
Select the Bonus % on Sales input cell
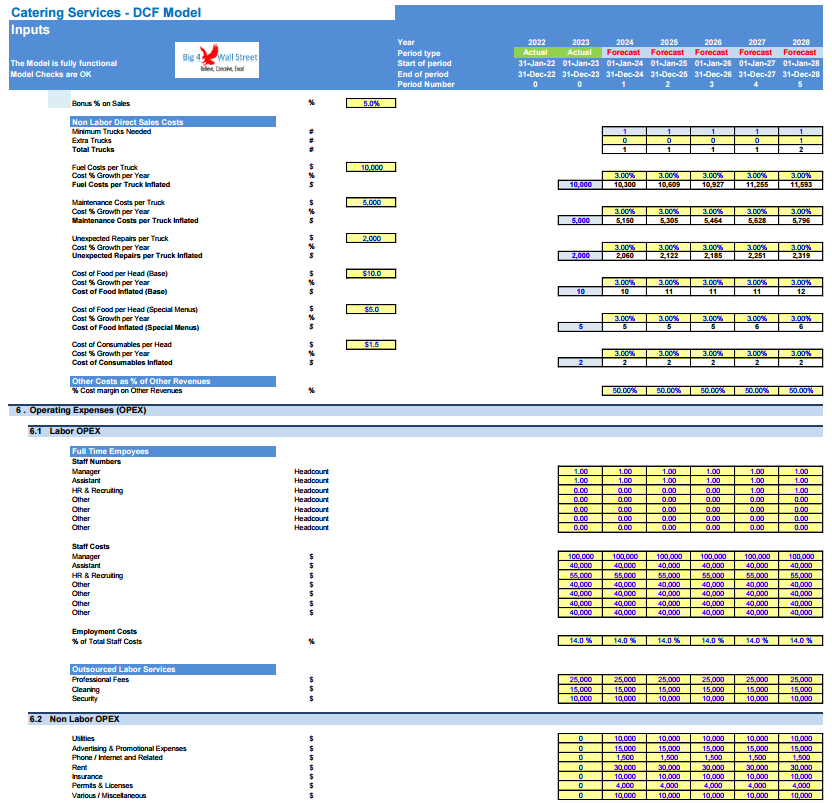click(x=371, y=103)
